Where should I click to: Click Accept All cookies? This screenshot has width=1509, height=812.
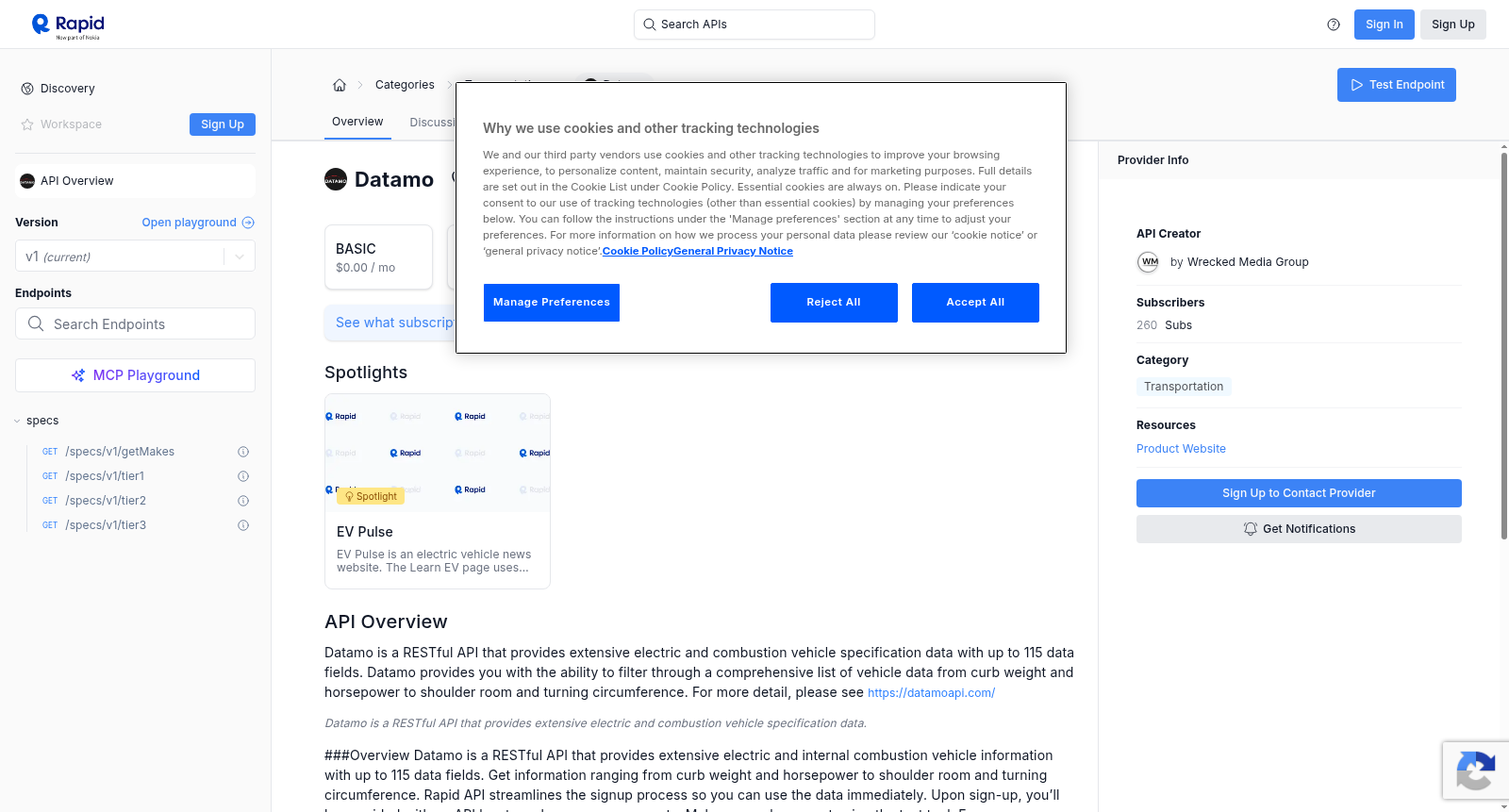pyautogui.click(x=975, y=303)
